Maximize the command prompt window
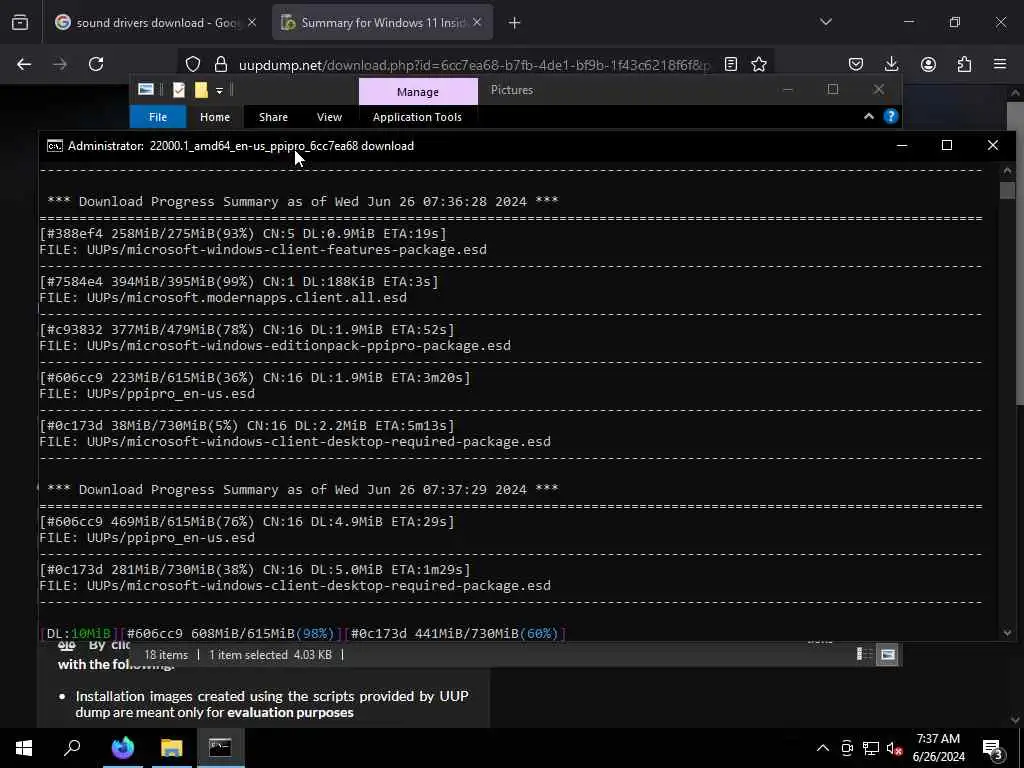 click(946, 145)
